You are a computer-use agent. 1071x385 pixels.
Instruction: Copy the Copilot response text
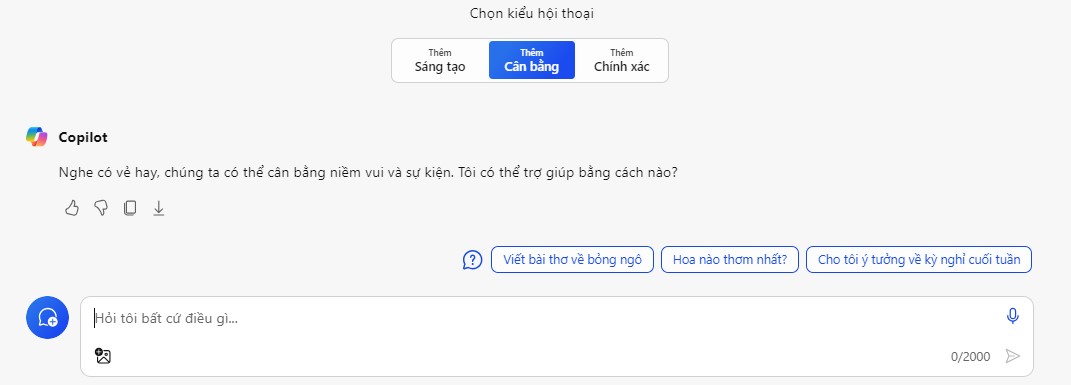pyautogui.click(x=130, y=208)
